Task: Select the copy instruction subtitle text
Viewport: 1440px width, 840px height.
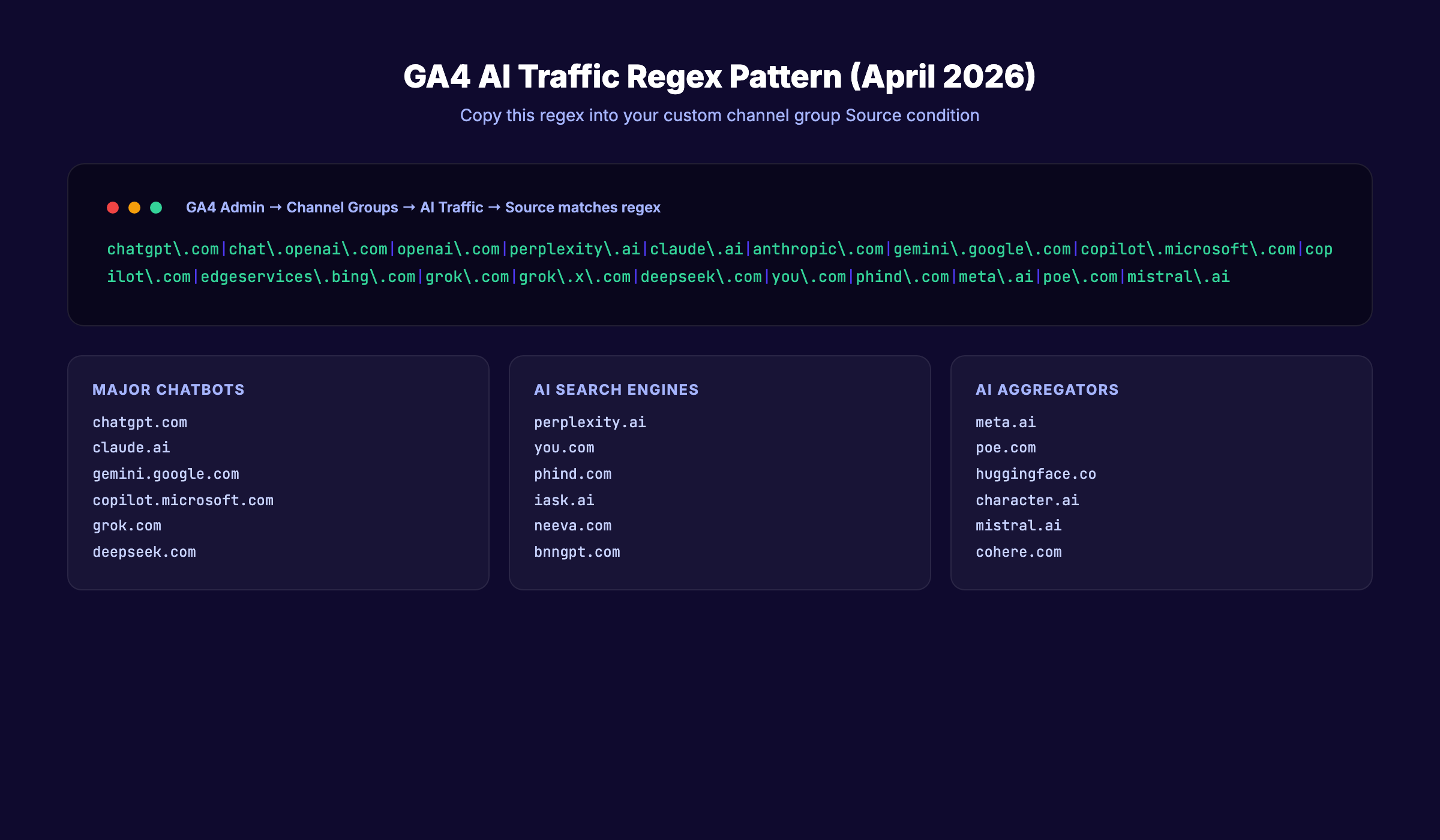Action: [720, 115]
